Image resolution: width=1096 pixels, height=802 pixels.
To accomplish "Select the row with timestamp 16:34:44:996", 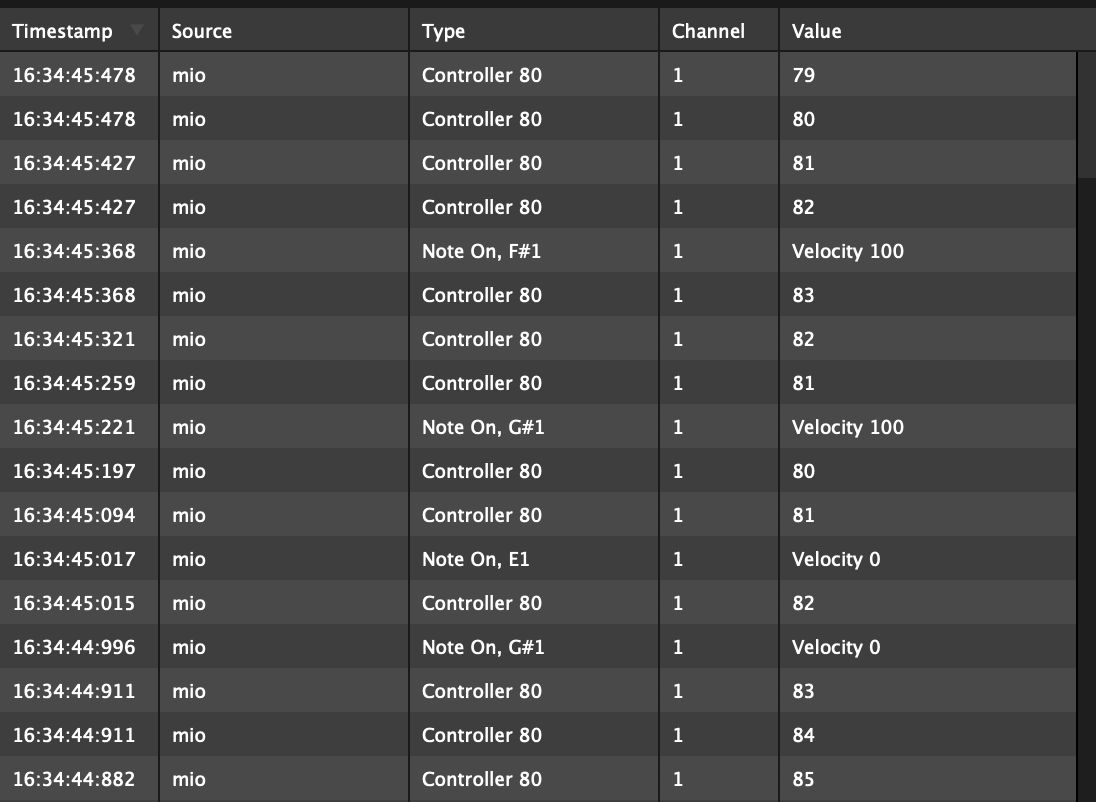I will [74, 647].
